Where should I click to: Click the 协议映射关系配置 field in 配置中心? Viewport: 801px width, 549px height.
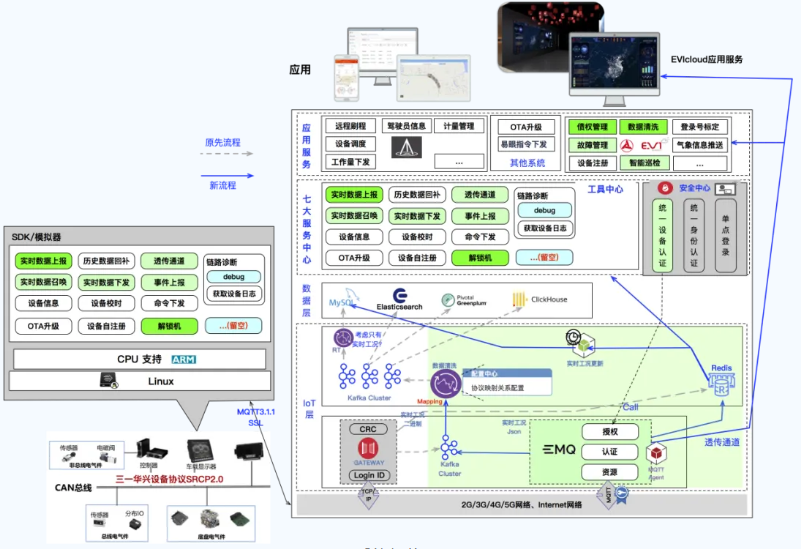507,388
